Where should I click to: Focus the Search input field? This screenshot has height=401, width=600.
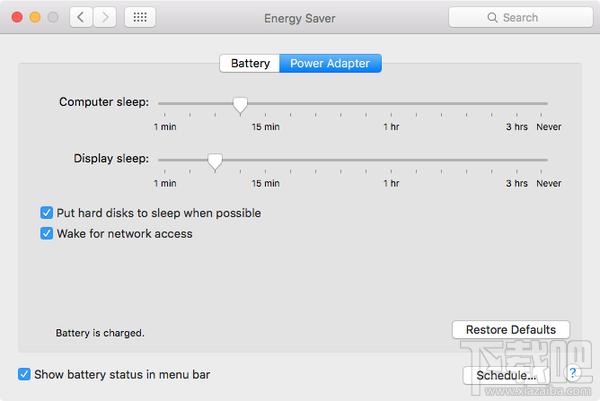click(521, 17)
